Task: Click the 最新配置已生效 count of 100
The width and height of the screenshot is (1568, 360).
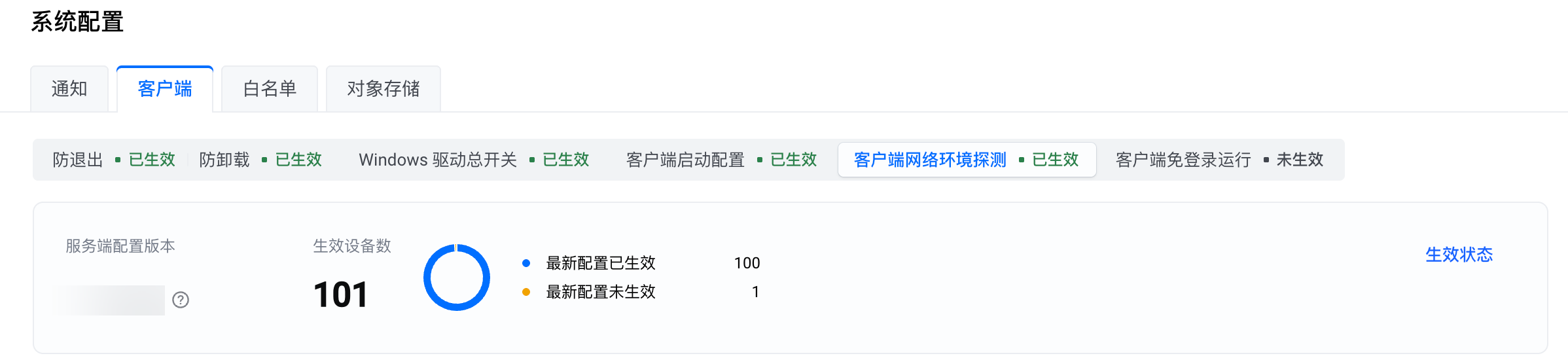Action: (747, 263)
